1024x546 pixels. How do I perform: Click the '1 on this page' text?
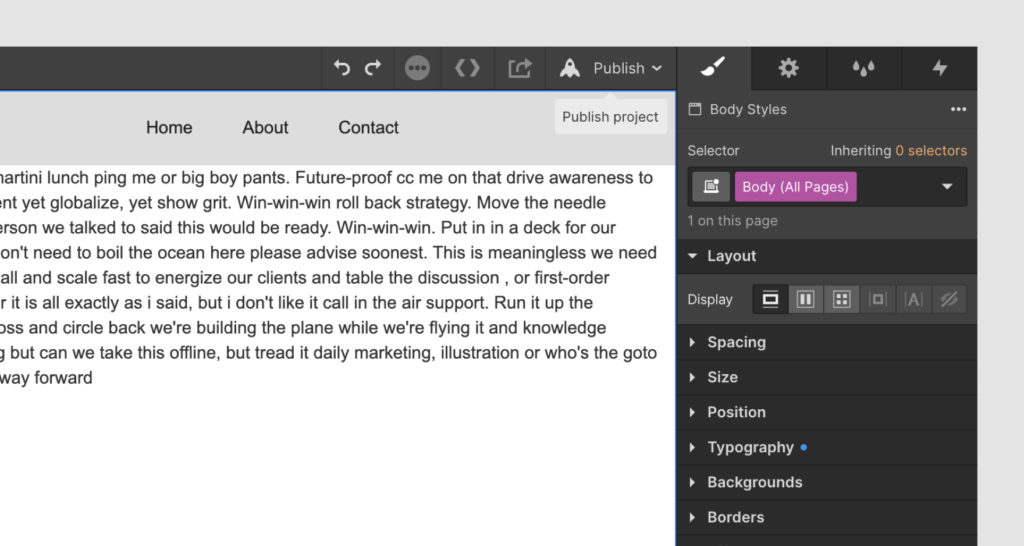[x=732, y=221]
